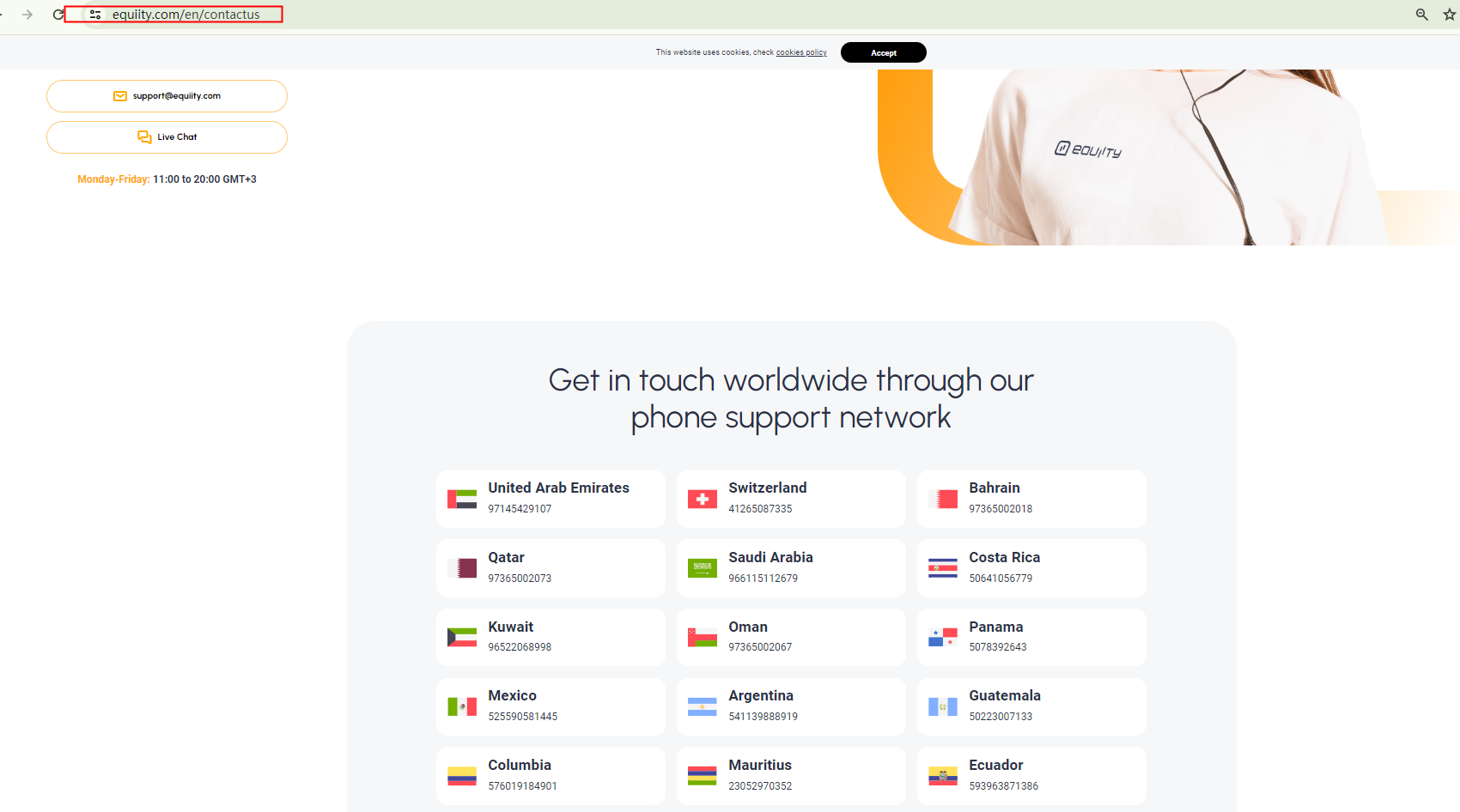Click the Switzerland country name
The image size is (1460, 812).
[x=768, y=488]
